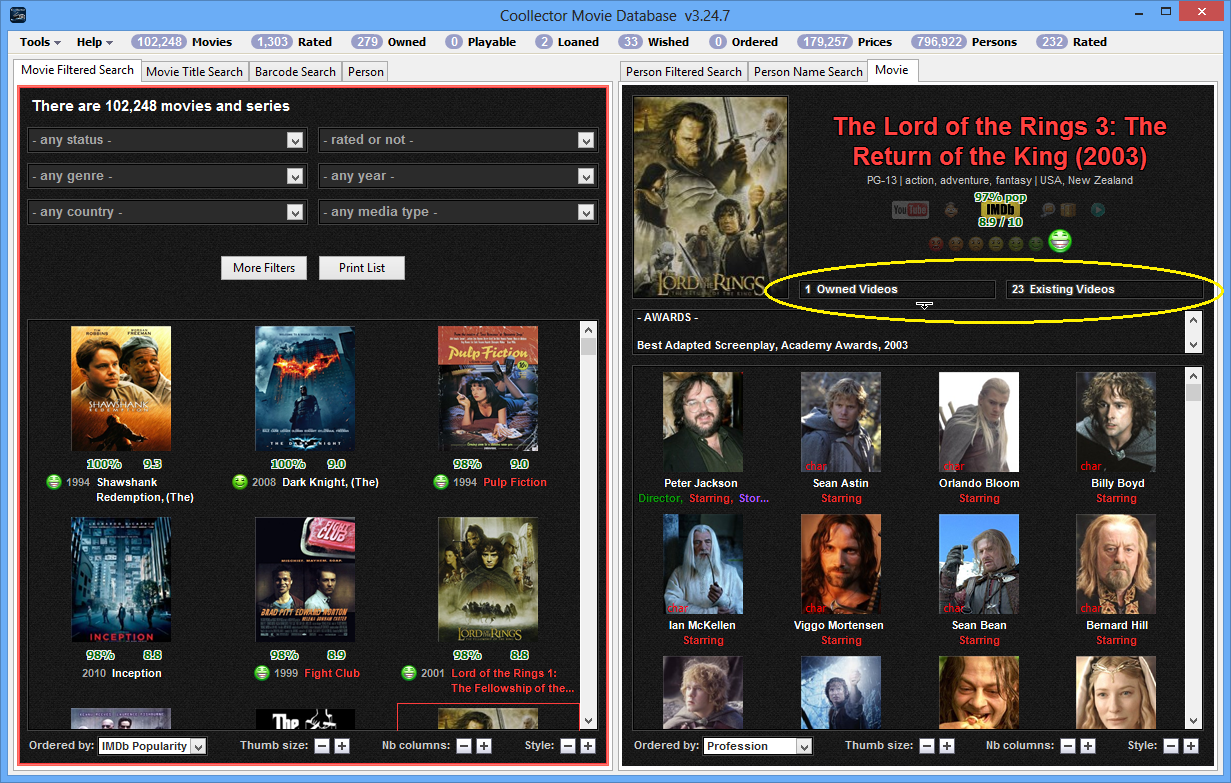Select the angry red smiley rating

936,243
